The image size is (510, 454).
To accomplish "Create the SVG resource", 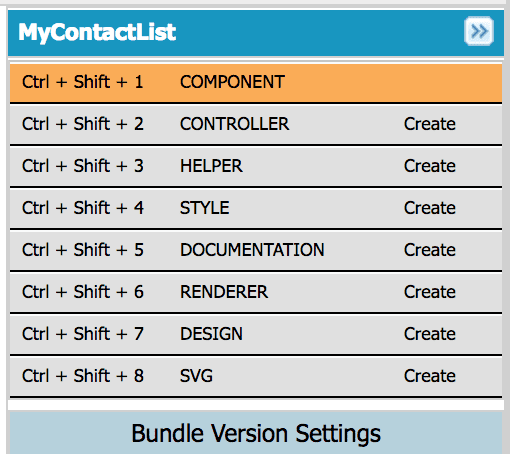I will (429, 376).
